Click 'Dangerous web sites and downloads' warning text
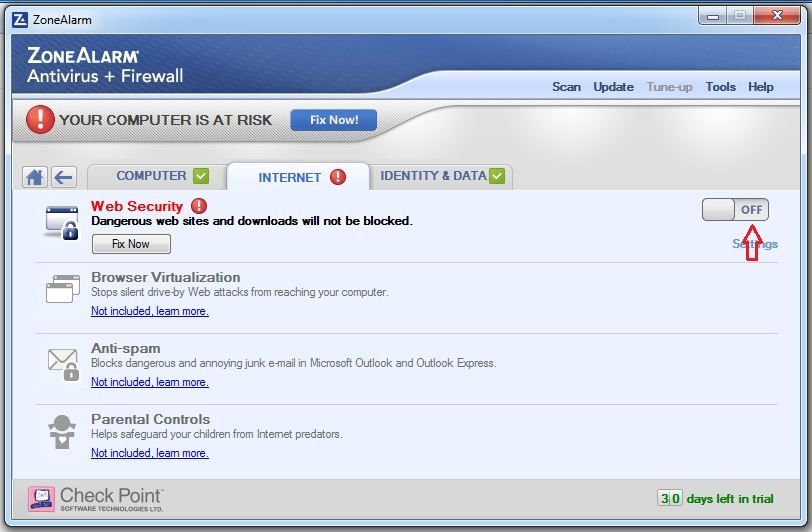 pyautogui.click(x=252, y=221)
